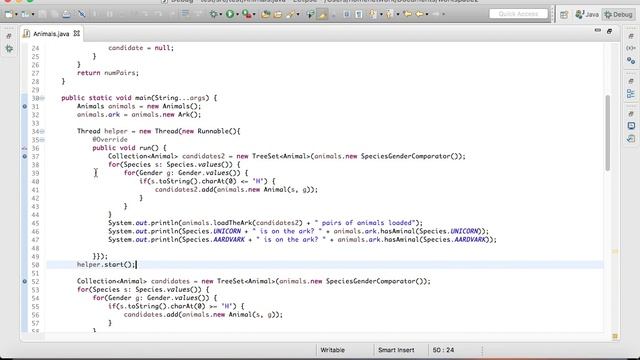
Task: Click the right sidebar top restore icon
Action: (631, 36)
